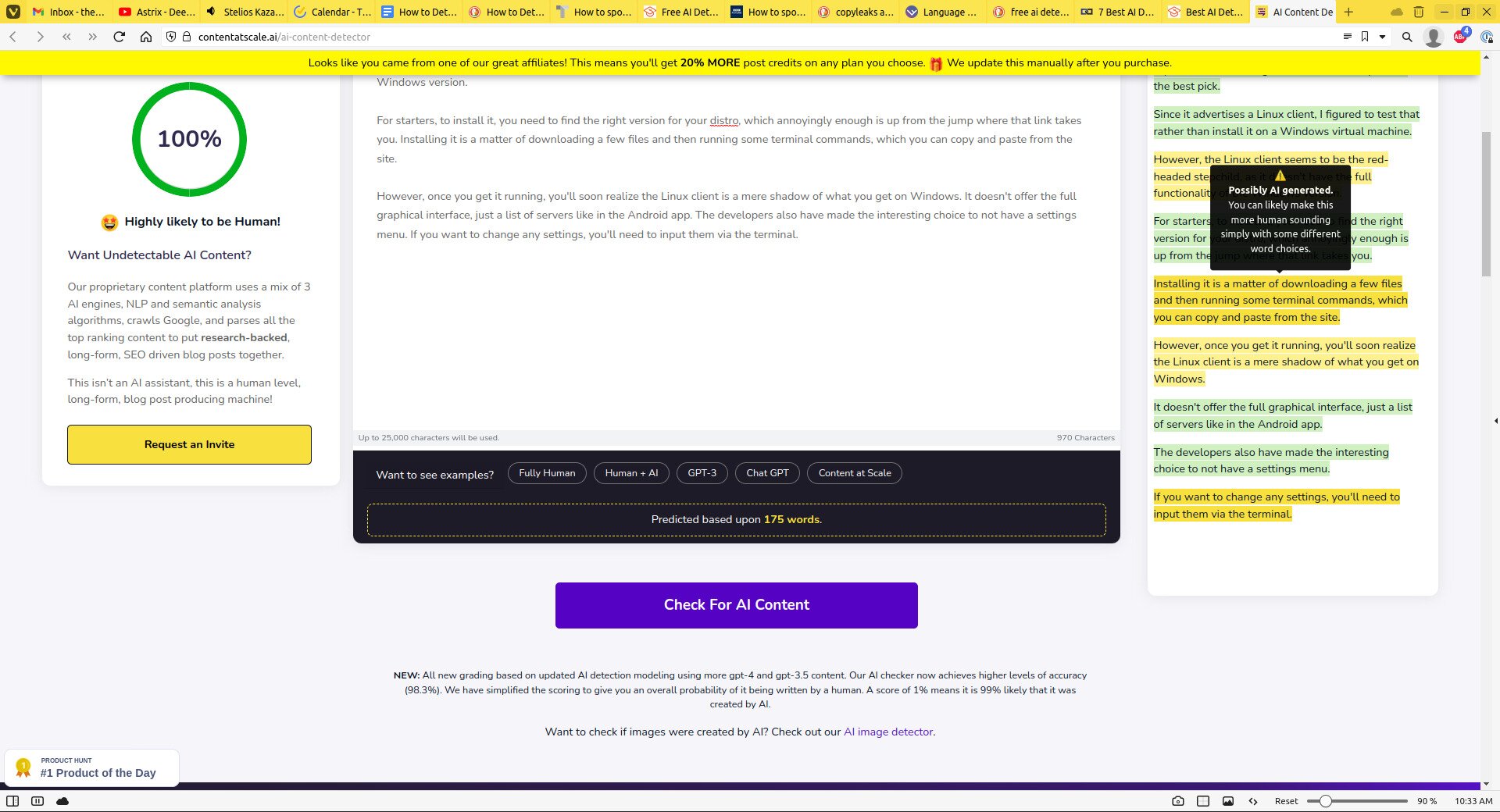
Task: Bookmark this page
Action: pos(1365,37)
